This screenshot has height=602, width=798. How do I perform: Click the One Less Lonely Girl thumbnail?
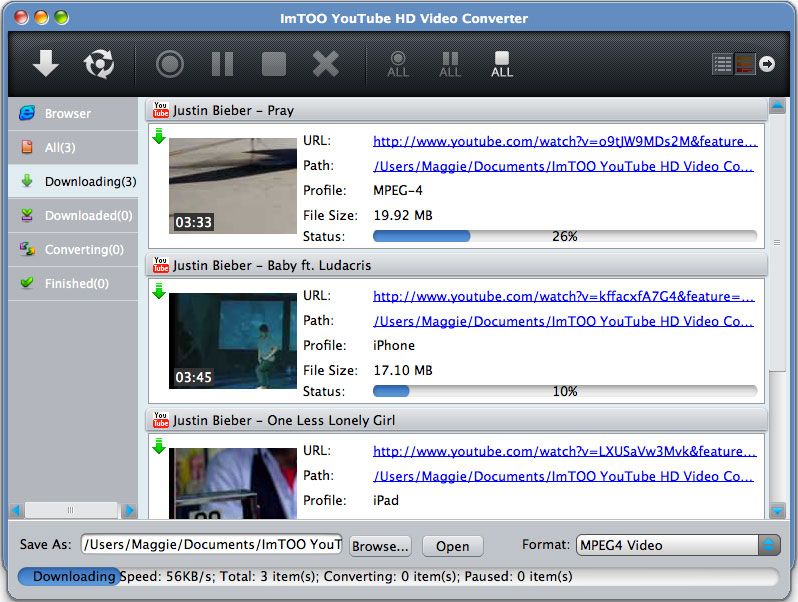tap(233, 483)
